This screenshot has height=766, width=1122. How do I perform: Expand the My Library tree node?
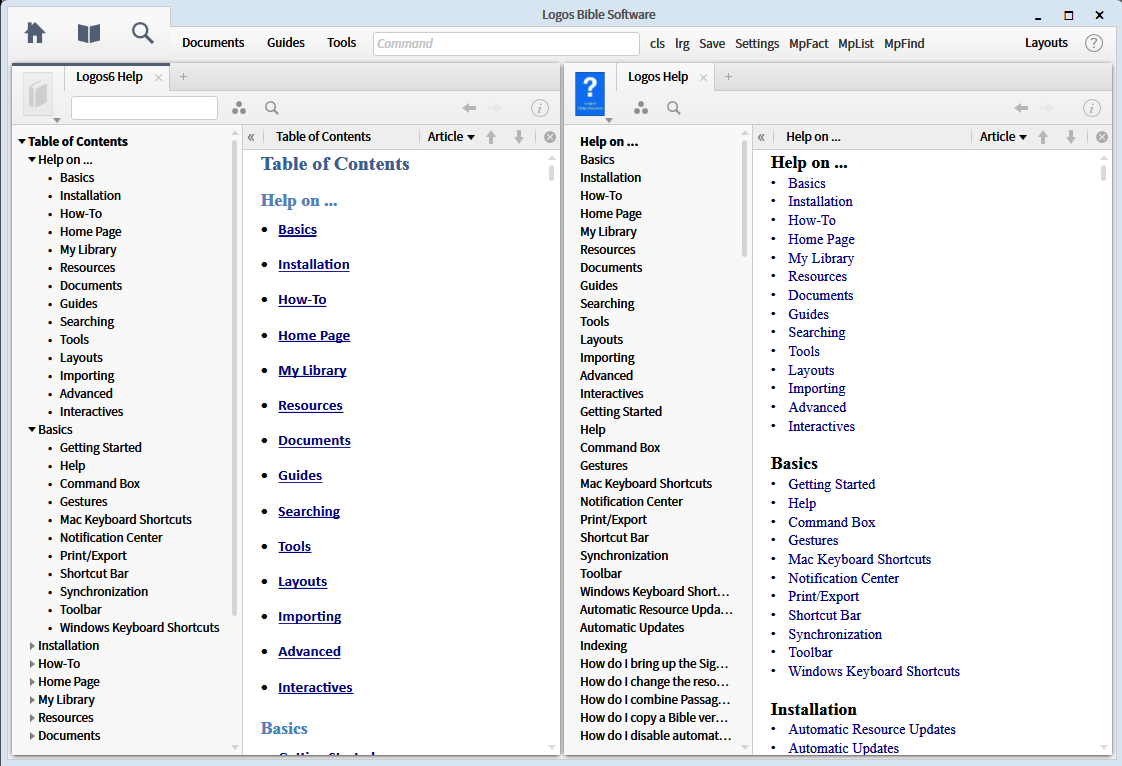[32, 699]
